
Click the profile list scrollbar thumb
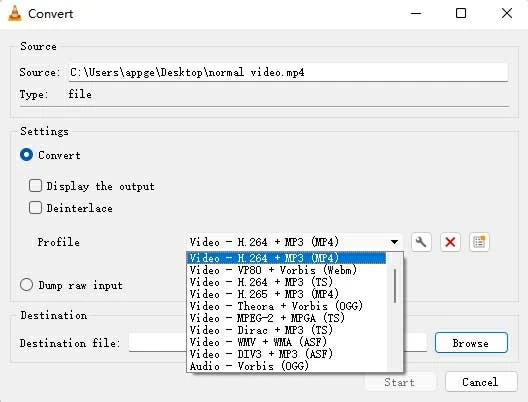394,286
